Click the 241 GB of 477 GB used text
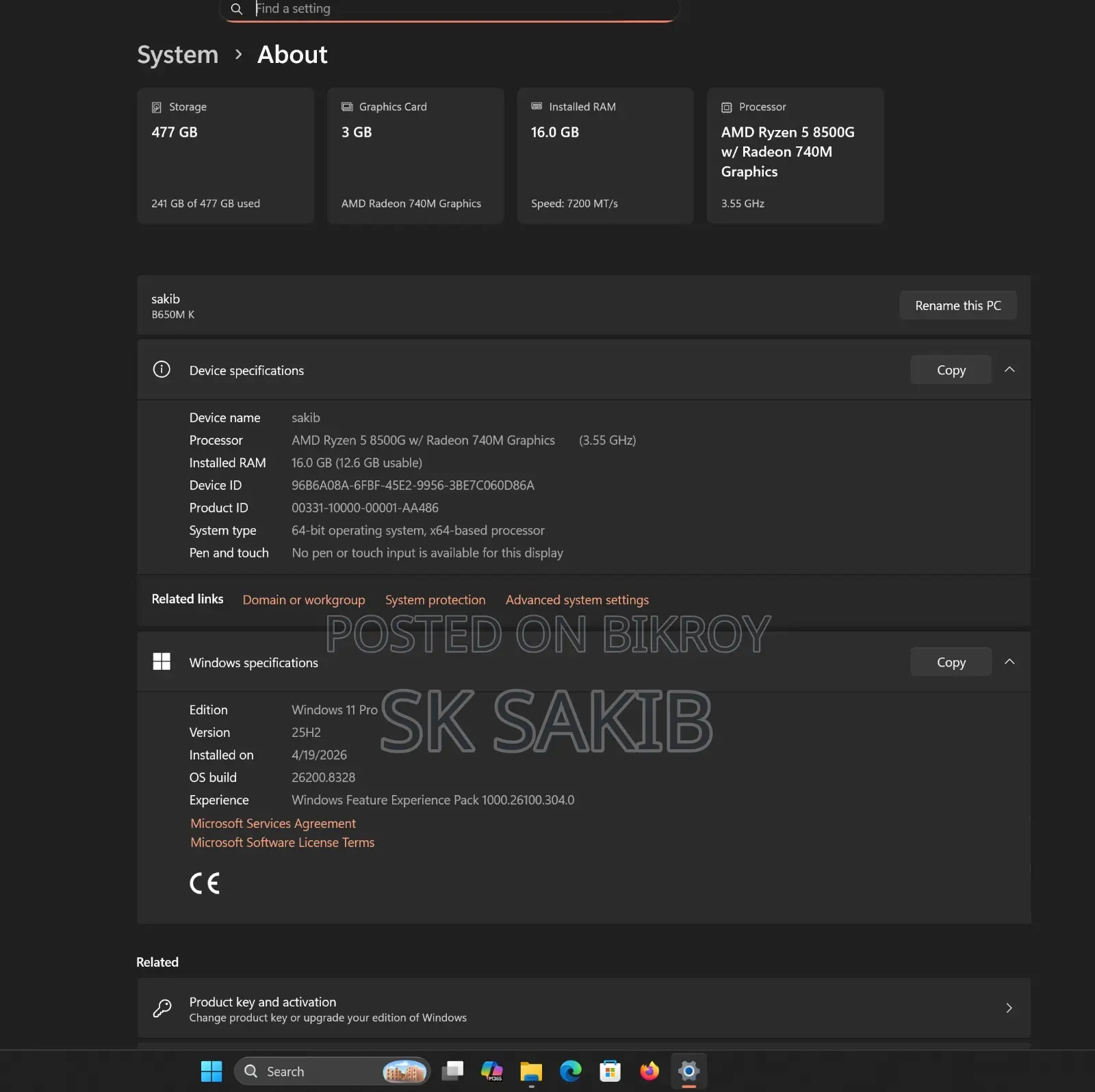This screenshot has width=1095, height=1092. click(x=206, y=203)
